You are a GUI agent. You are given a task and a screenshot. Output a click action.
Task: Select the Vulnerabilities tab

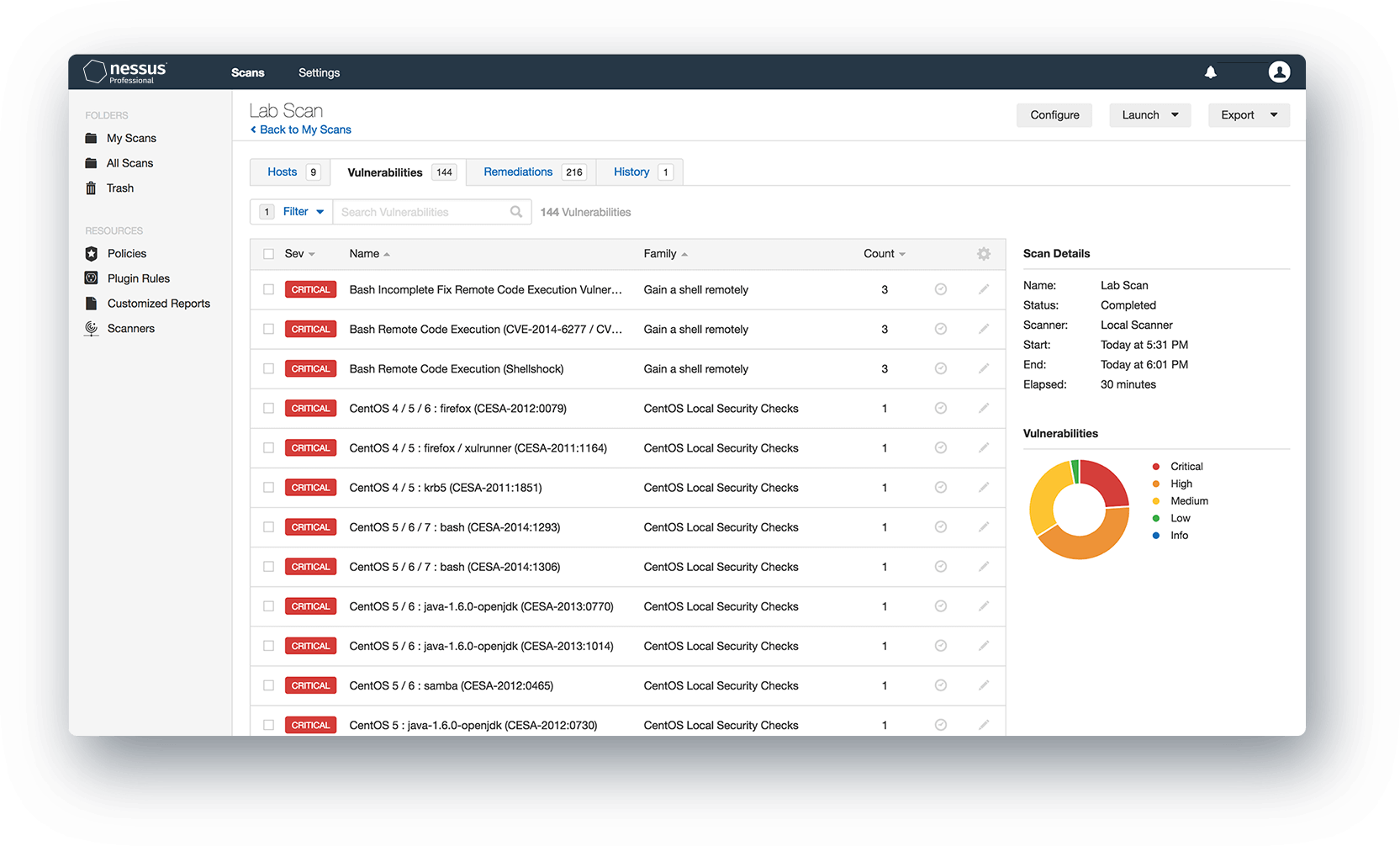click(x=399, y=172)
